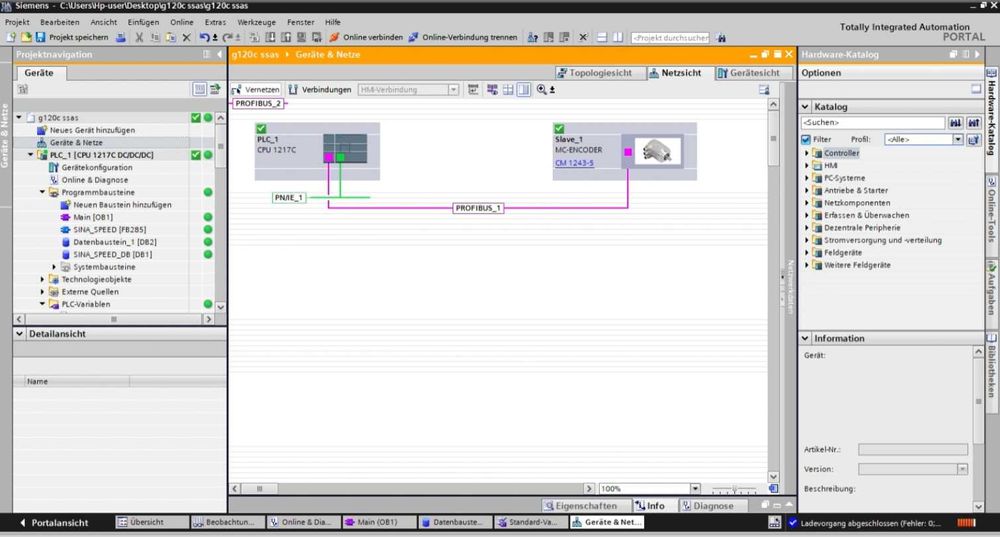Click search-up icon in Katalog
This screenshot has height=537, width=1000.
[973, 122]
